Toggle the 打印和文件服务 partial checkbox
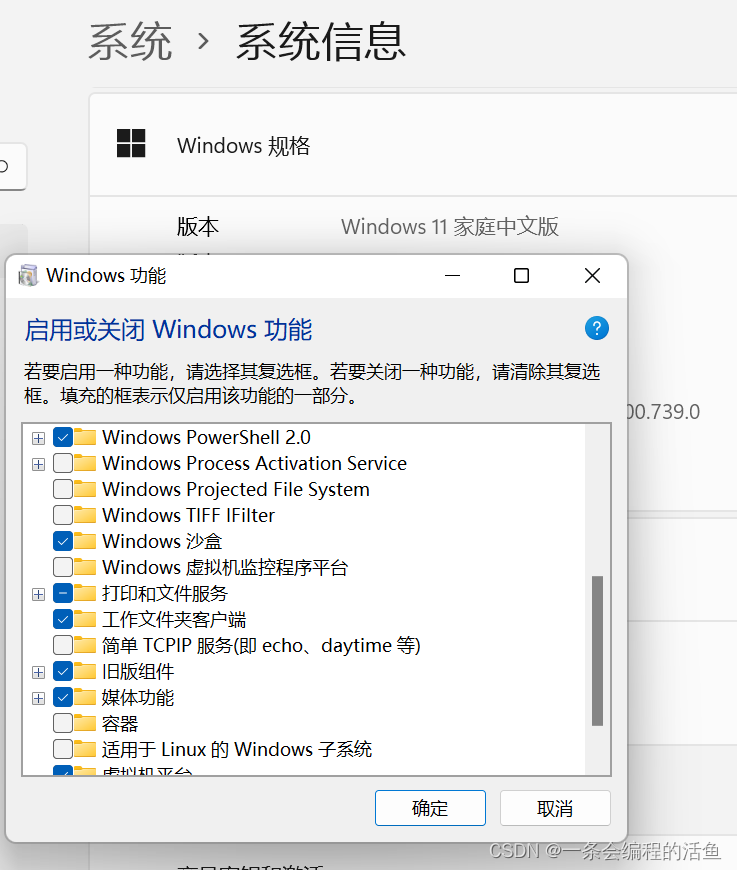The image size is (737, 870). (x=63, y=593)
